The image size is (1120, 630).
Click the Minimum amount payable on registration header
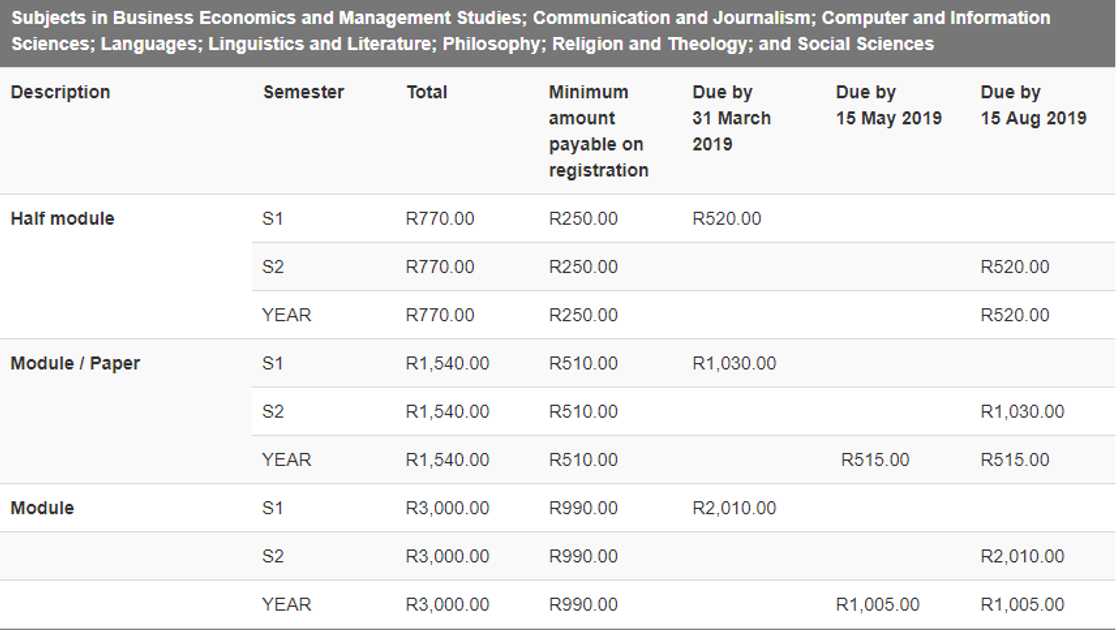coord(598,131)
